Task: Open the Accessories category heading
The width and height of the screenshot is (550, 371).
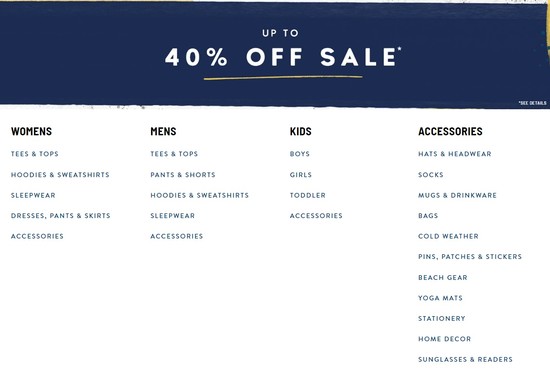Action: point(450,131)
